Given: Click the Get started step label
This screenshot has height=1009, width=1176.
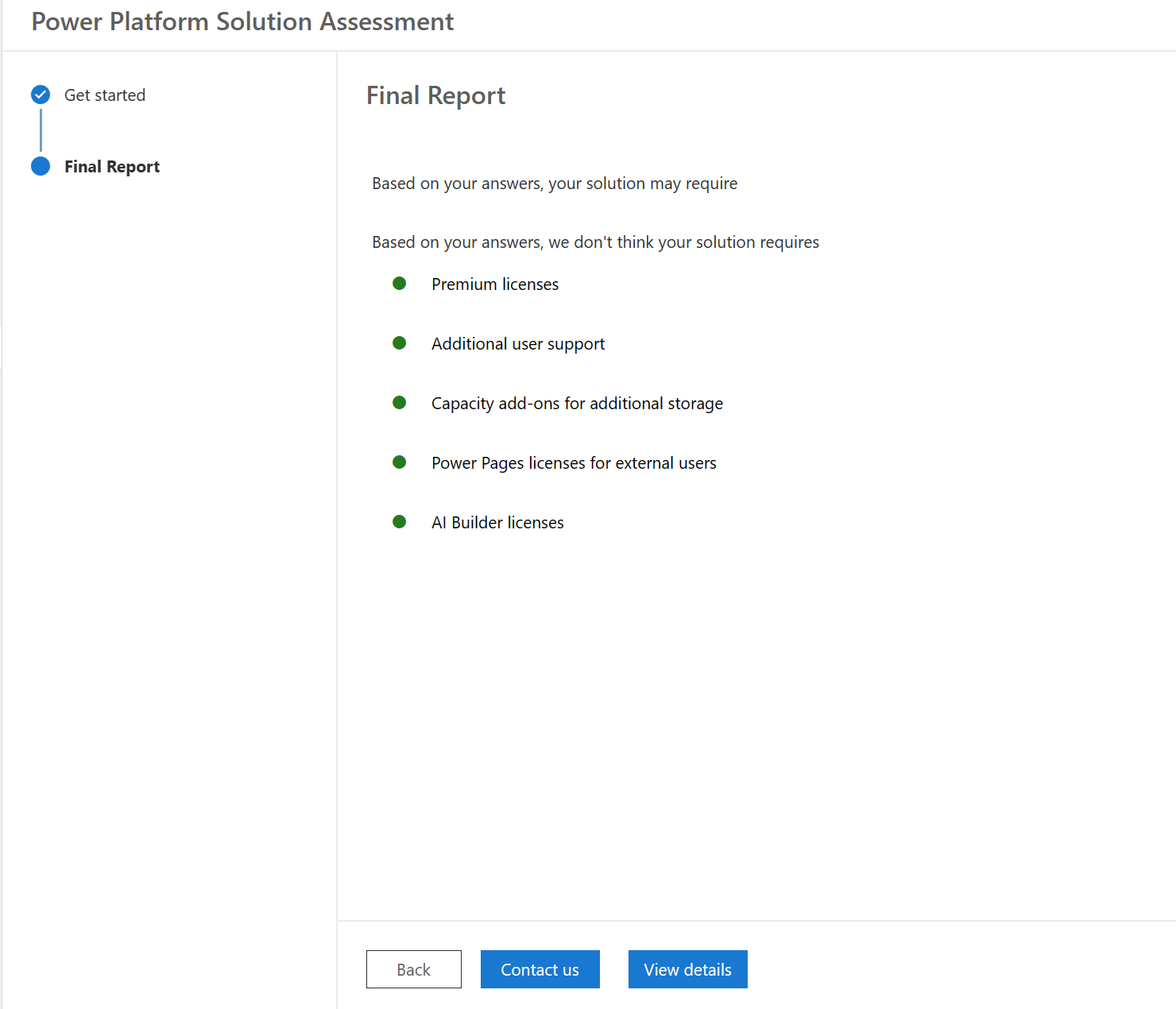Looking at the screenshot, I should click(x=105, y=95).
